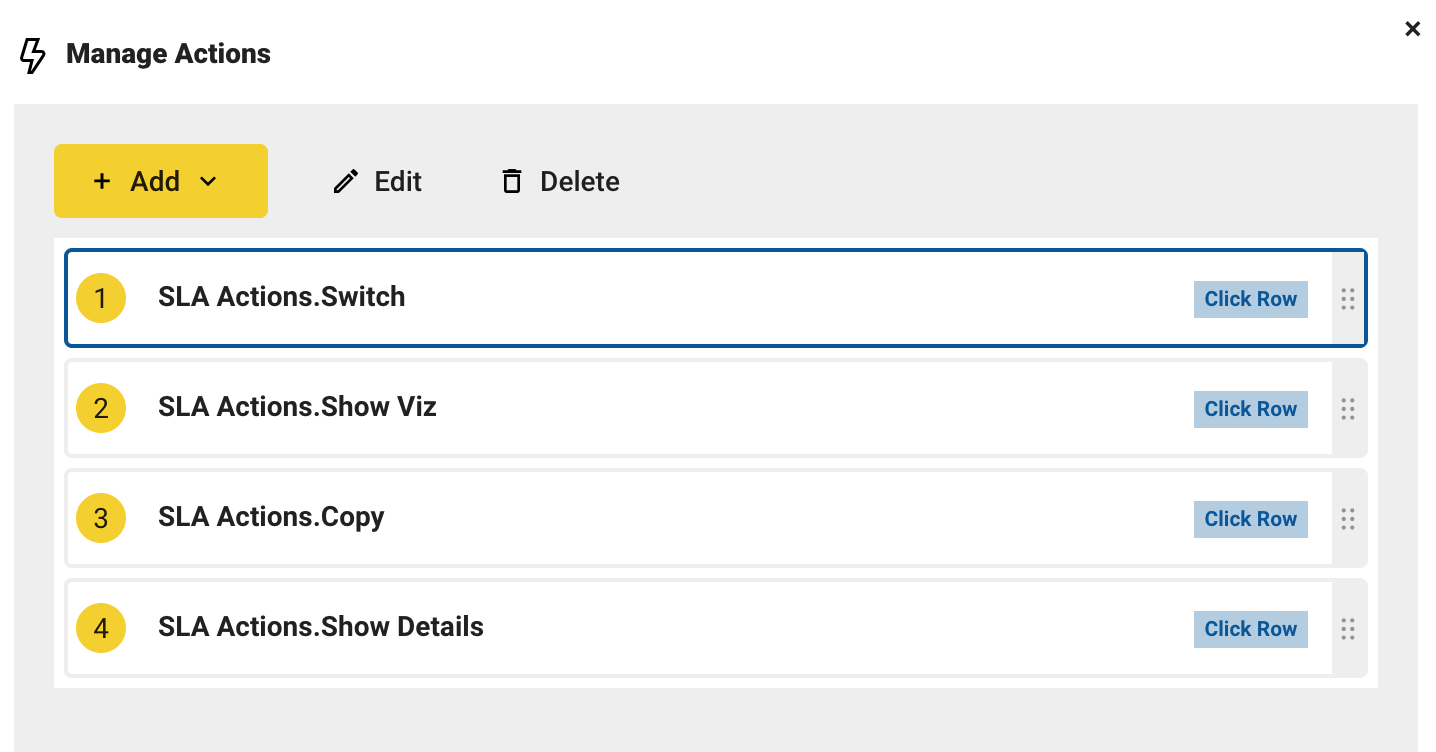Click the drag handle for SLA Actions.Switch
The width and height of the screenshot is (1436, 752).
pyautogui.click(x=1347, y=298)
